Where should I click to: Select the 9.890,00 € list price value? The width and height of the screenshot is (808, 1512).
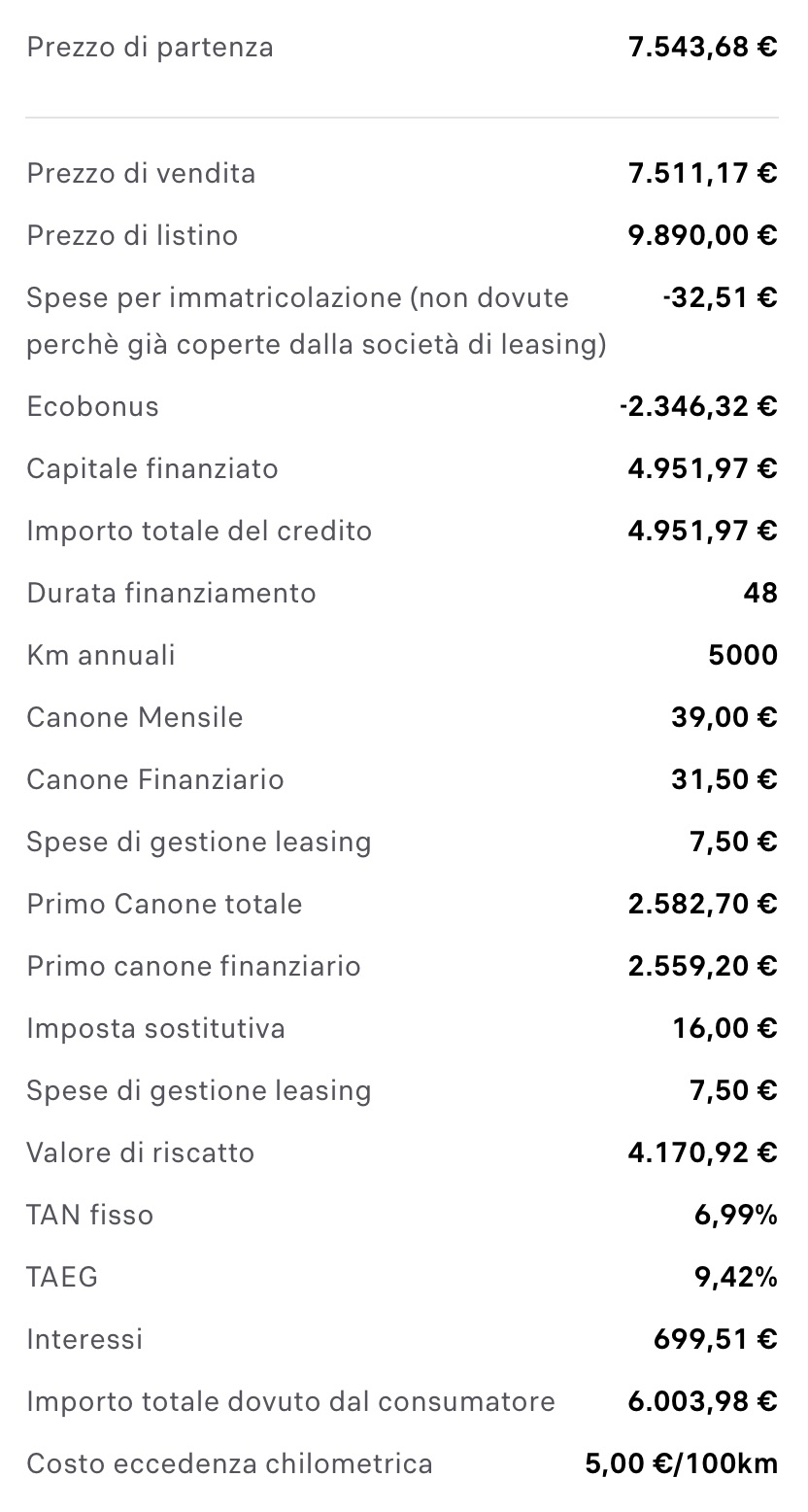[x=703, y=235]
